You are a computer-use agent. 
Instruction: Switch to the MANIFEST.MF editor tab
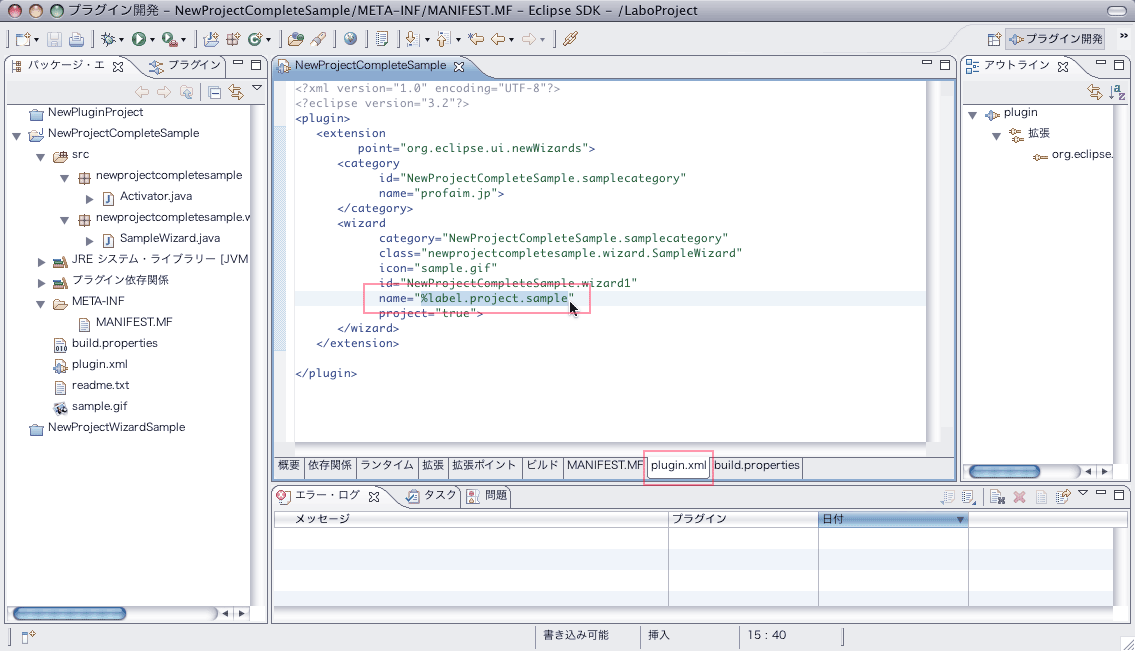(605, 465)
